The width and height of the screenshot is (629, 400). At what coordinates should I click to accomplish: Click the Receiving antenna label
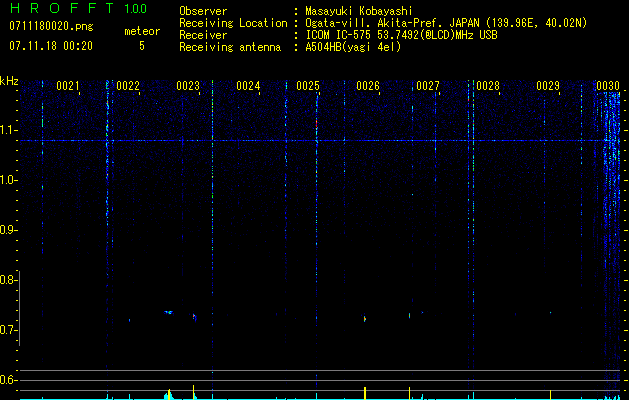coord(230,47)
